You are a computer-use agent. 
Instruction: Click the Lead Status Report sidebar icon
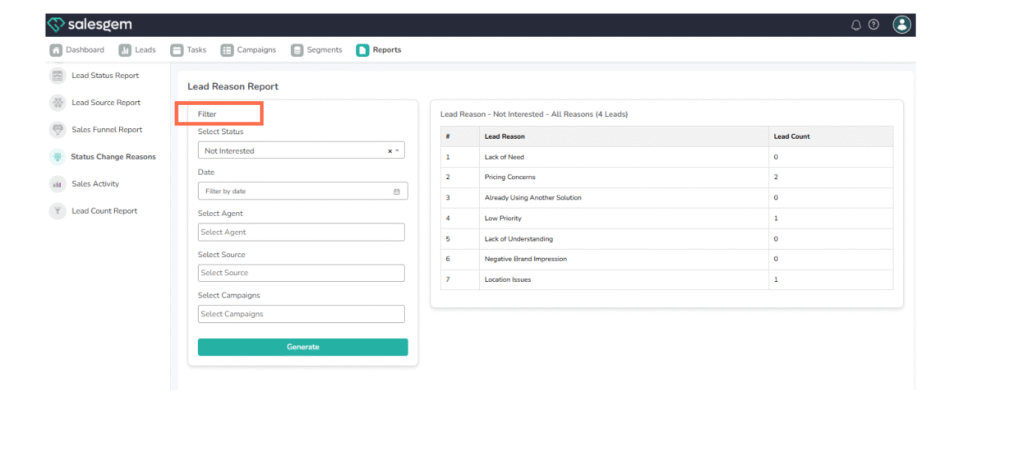pyautogui.click(x=57, y=76)
